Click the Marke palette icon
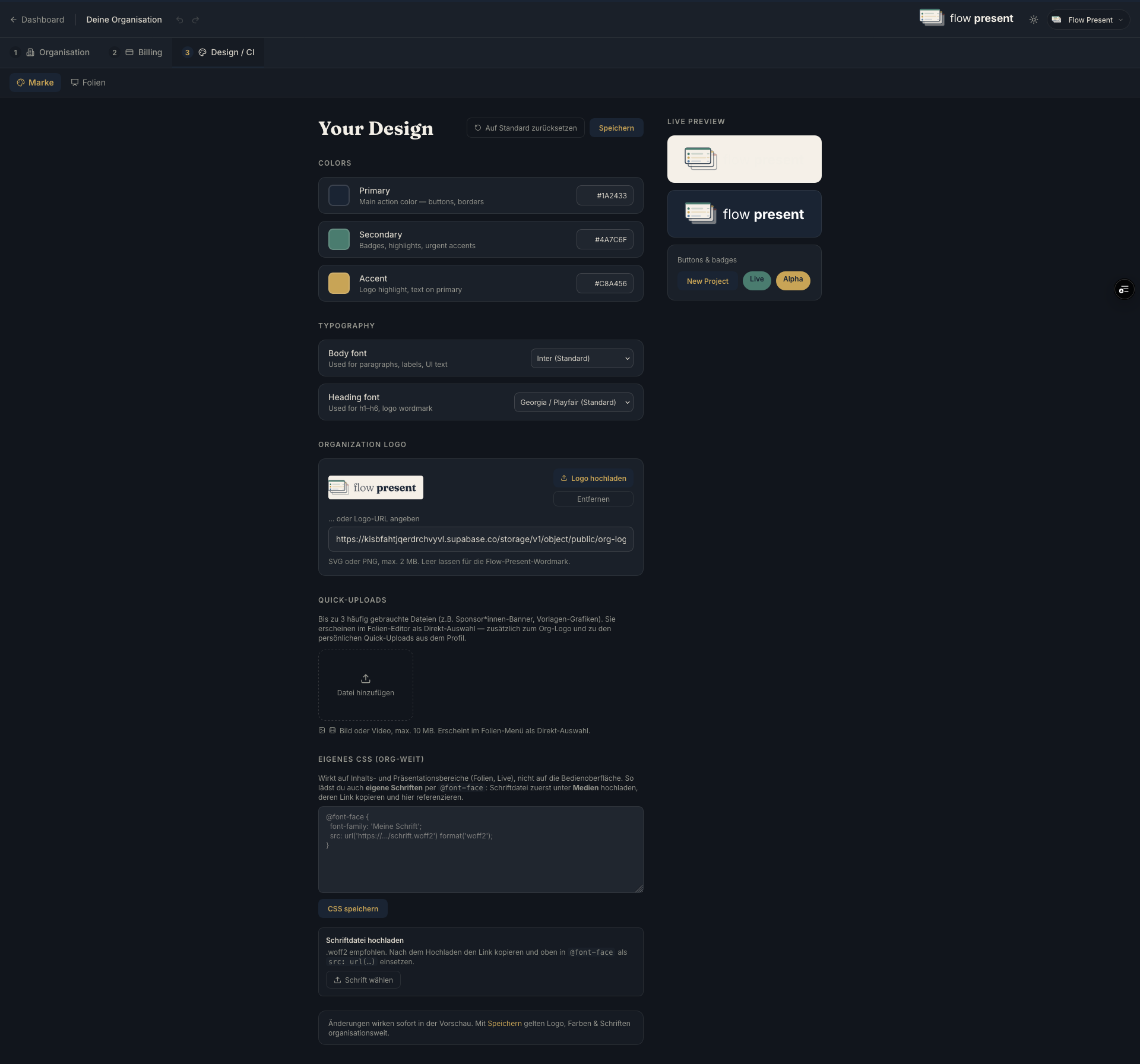Screen dimensions: 1140x1064 tap(21, 83)
